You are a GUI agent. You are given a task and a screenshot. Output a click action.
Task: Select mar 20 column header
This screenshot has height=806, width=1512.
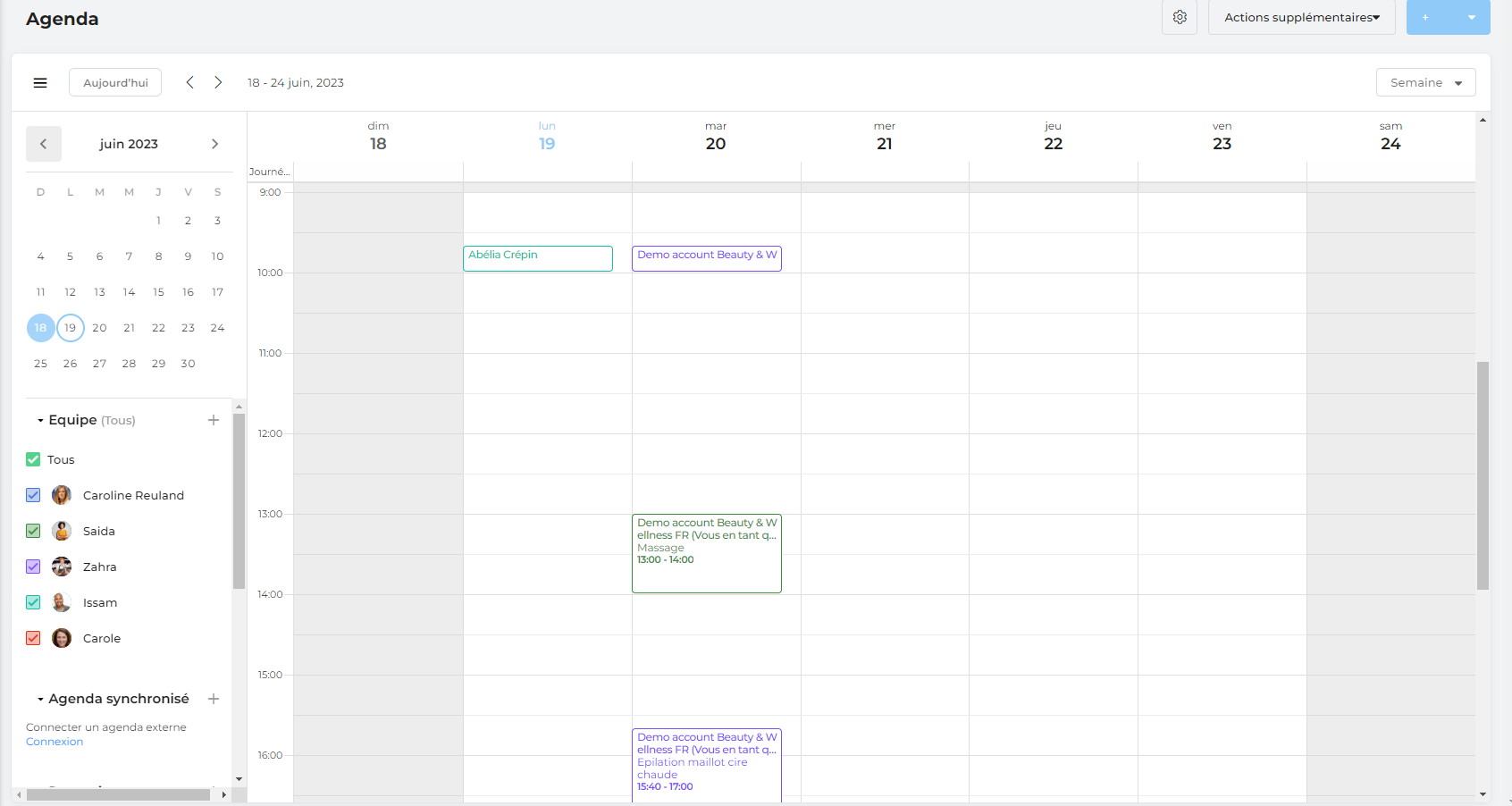(x=716, y=137)
